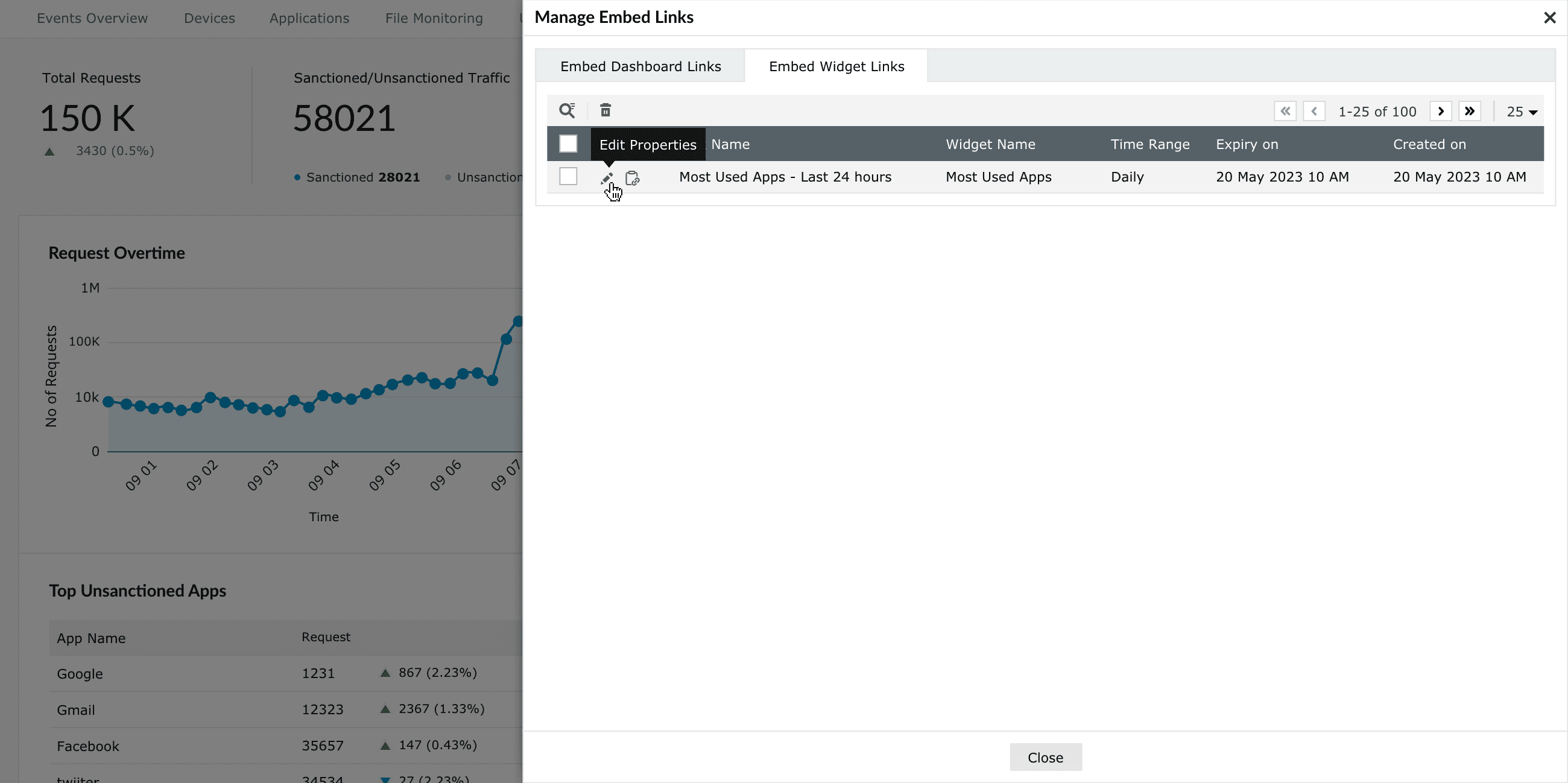
Task: Open the Devices section
Action: (209, 18)
